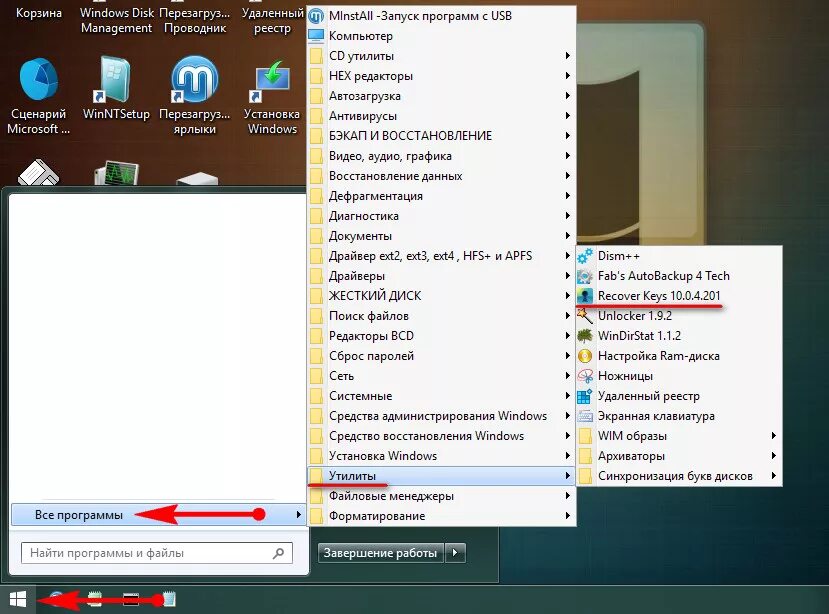This screenshot has width=829, height=614.
Task: Open Установка Windows menu folder
Action: click(x=441, y=456)
